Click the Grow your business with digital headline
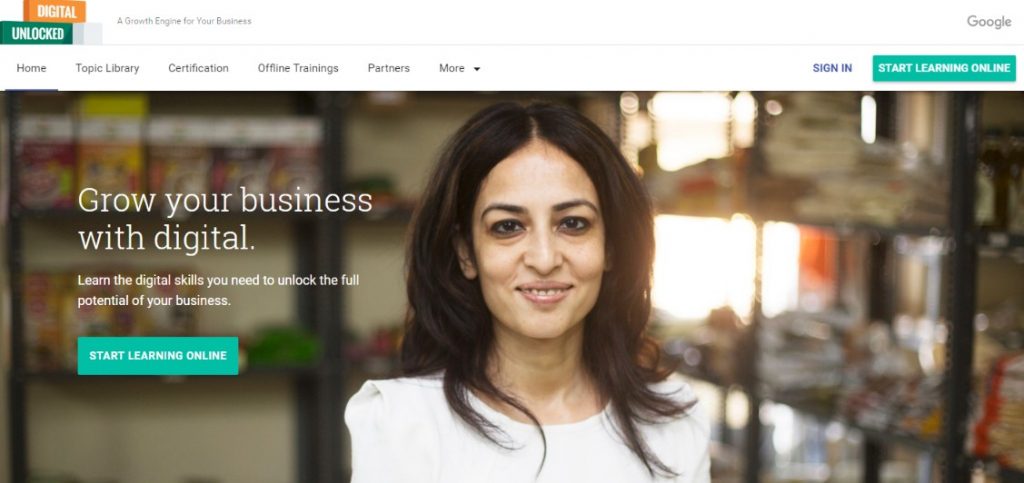 [x=225, y=219]
